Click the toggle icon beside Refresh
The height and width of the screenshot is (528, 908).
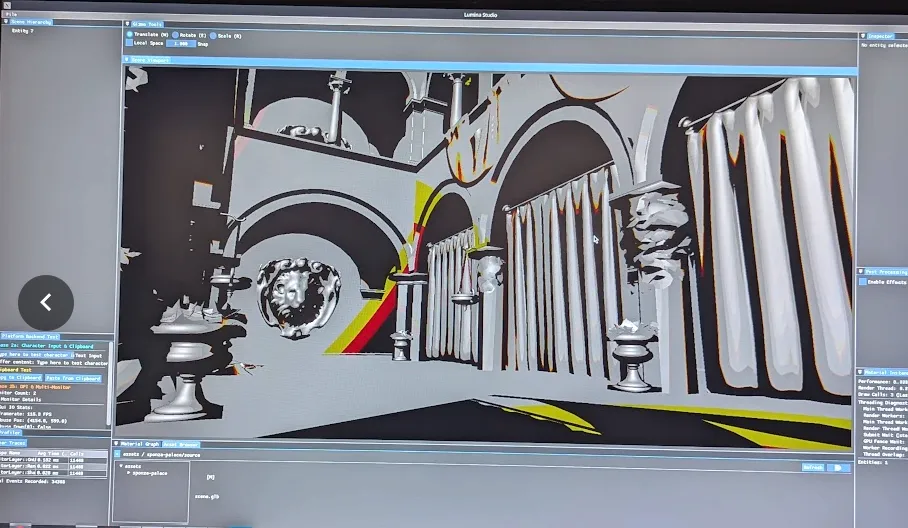pyautogui.click(x=838, y=467)
